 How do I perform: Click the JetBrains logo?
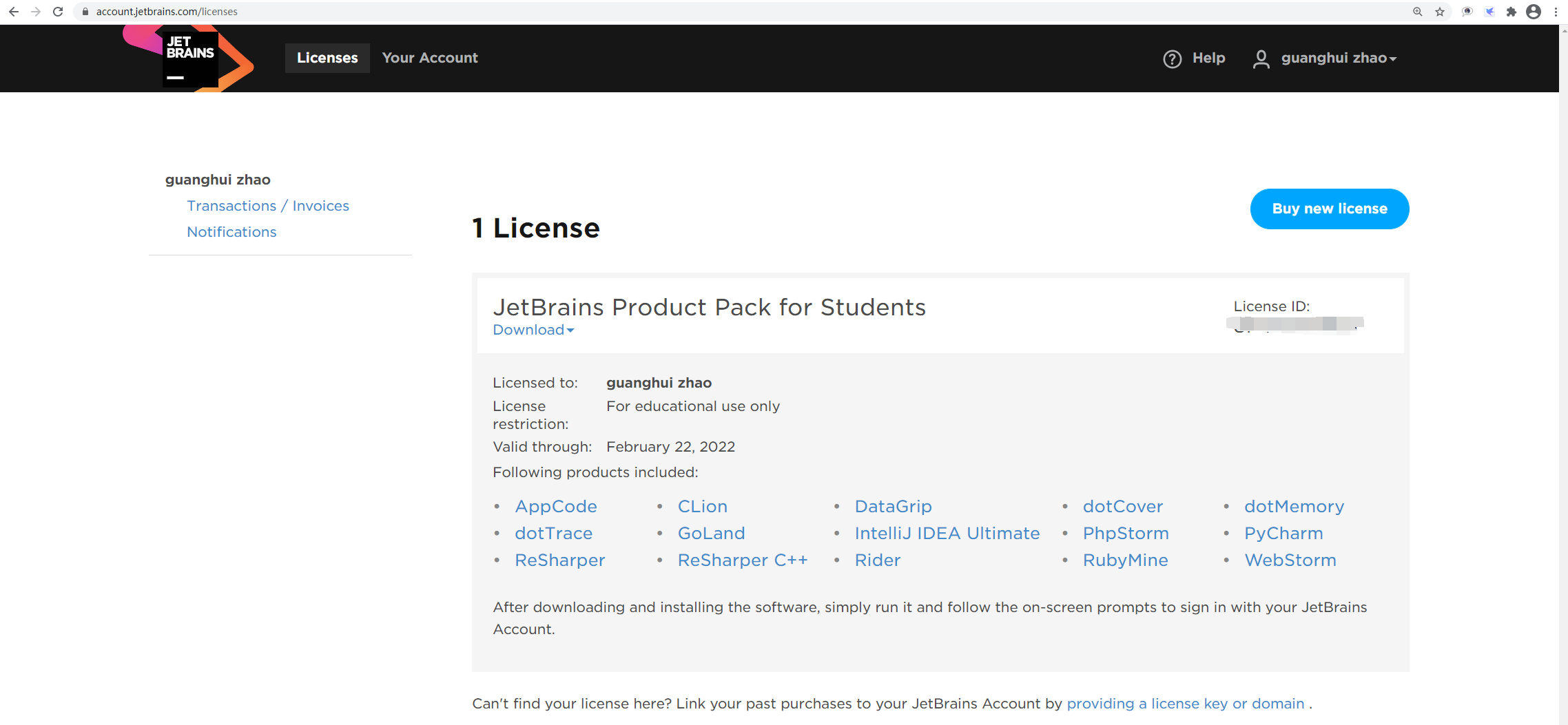[189, 59]
